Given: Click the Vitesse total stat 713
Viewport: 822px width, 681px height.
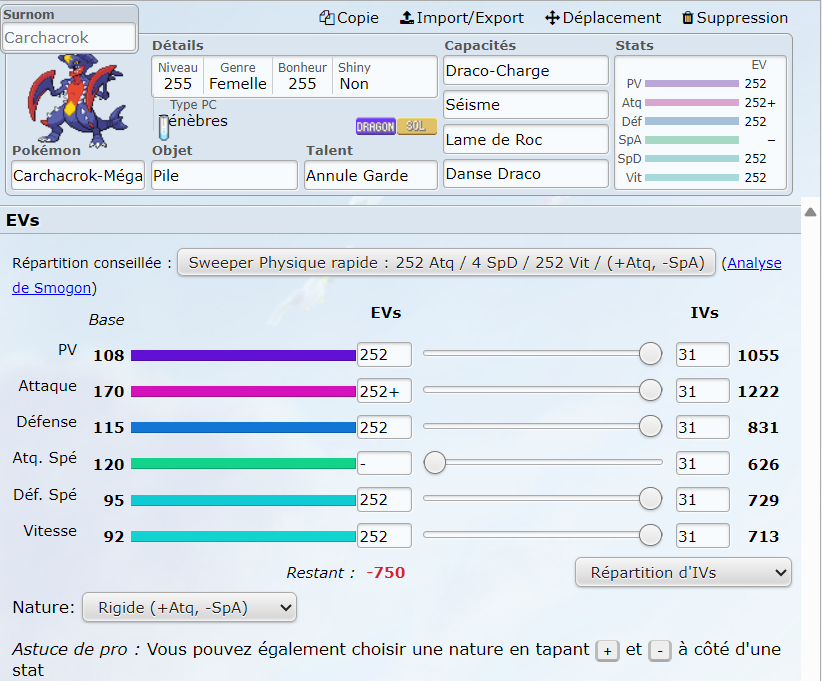Looking at the screenshot, I should click(763, 536).
